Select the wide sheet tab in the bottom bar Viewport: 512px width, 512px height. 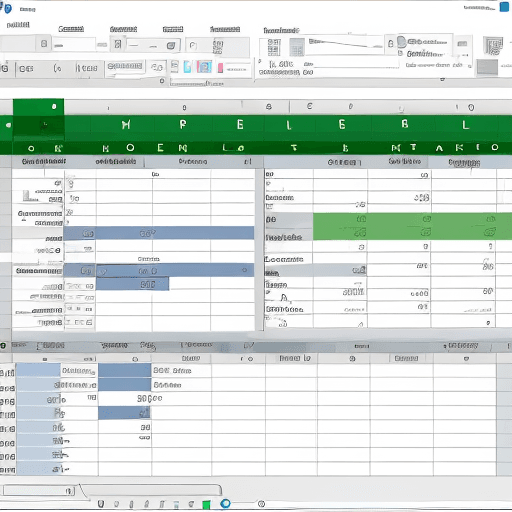[x=151, y=489]
